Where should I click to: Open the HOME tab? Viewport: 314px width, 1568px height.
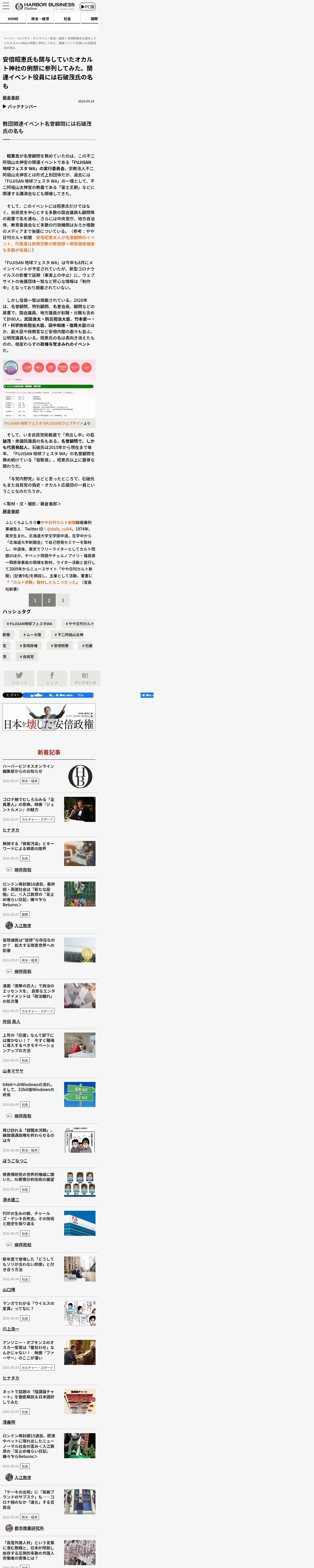13,19
